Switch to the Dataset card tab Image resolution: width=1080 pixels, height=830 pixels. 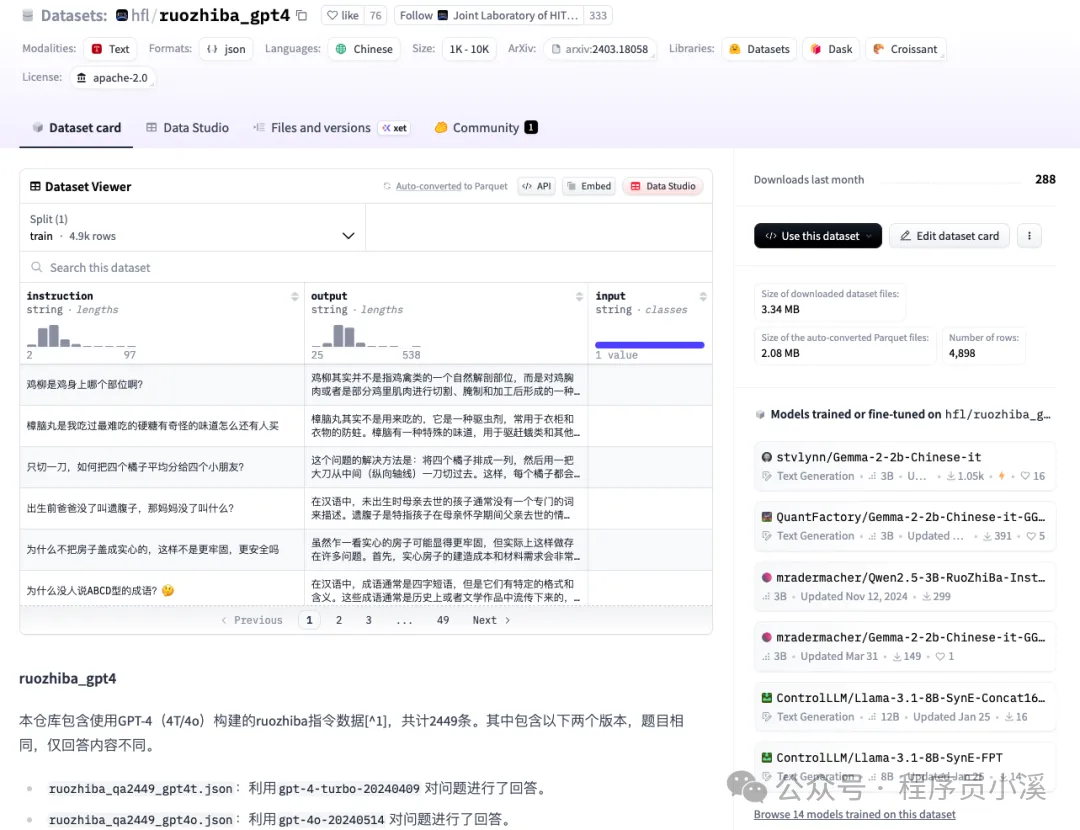[76, 127]
